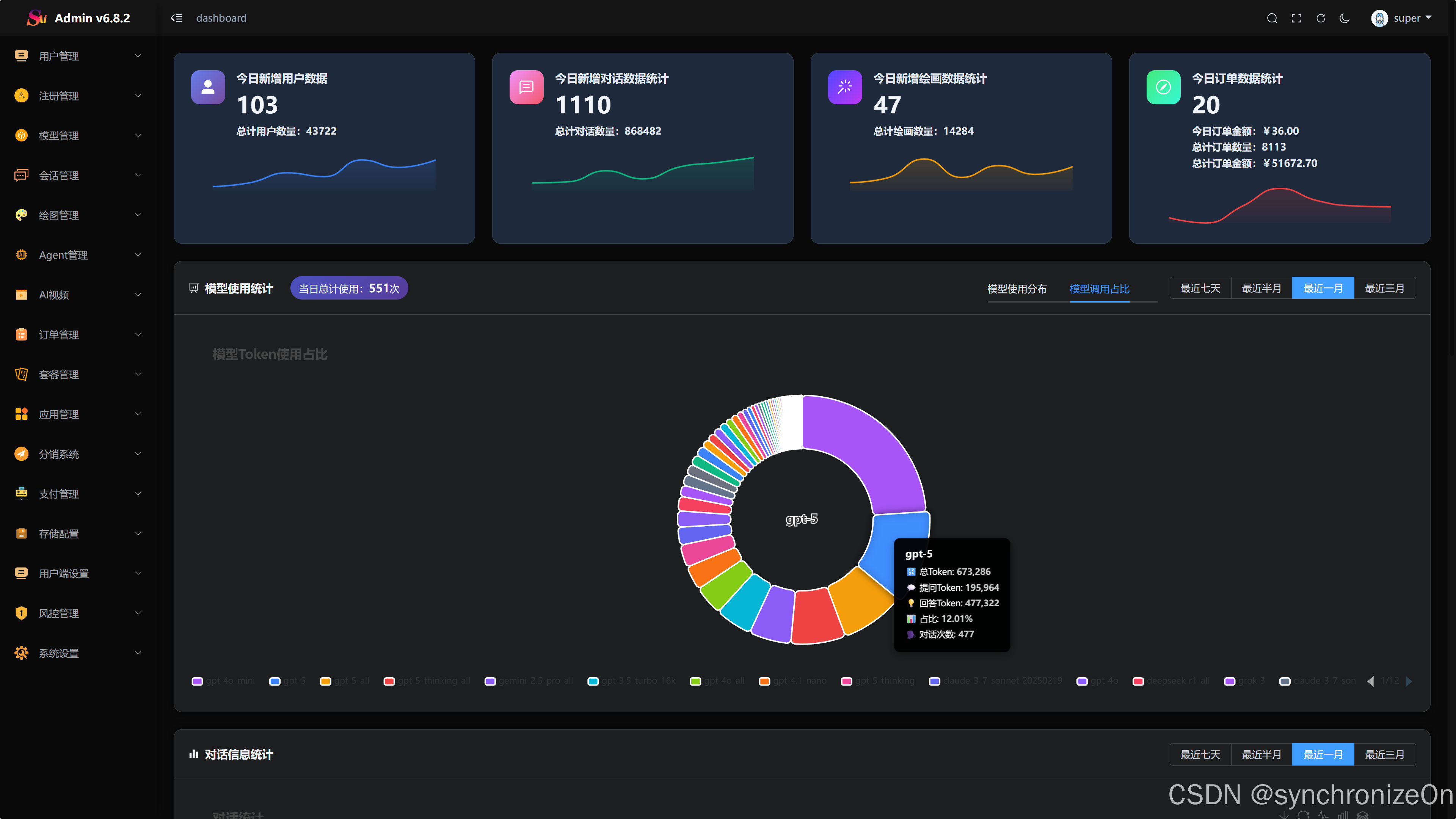This screenshot has height=819, width=1456.
Task: Click the gpt-5-thinking-all red legend swatch
Action: [x=389, y=681]
